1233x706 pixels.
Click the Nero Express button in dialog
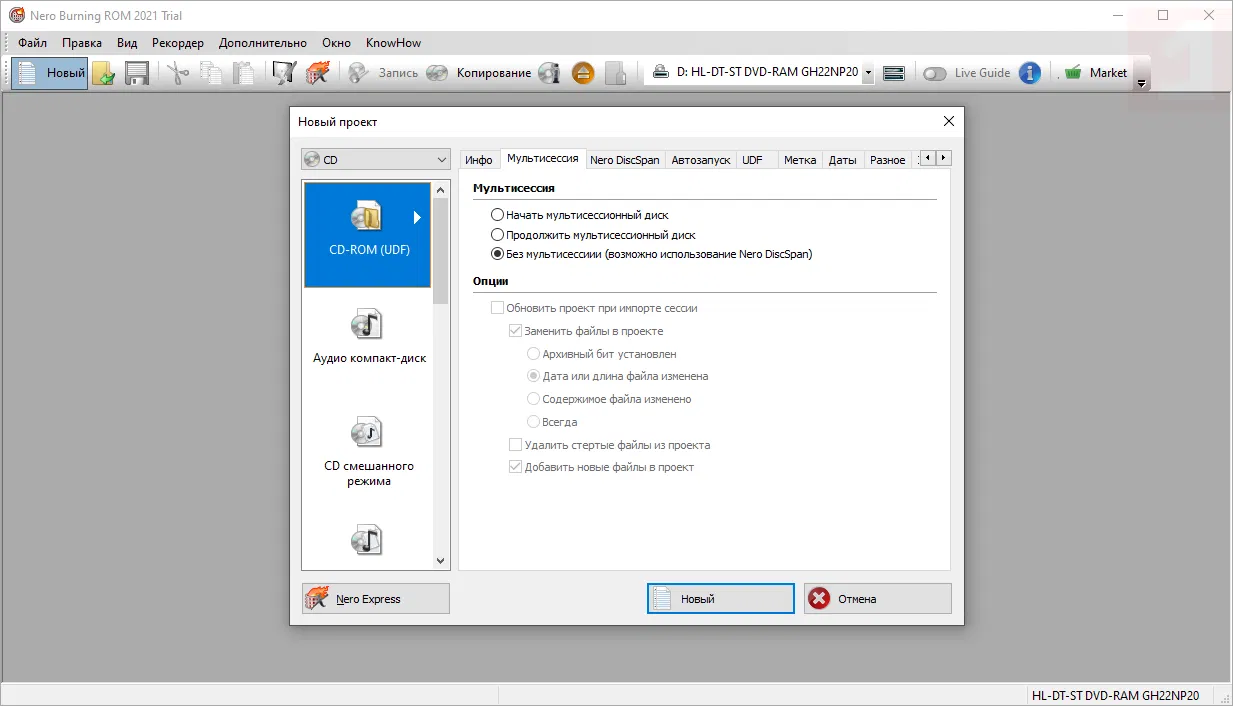coord(376,599)
